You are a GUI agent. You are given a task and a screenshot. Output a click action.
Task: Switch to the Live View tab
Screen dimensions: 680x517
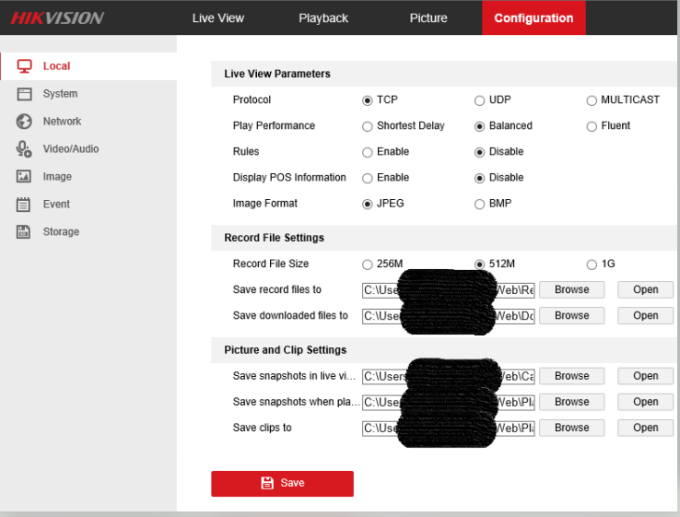coord(218,18)
